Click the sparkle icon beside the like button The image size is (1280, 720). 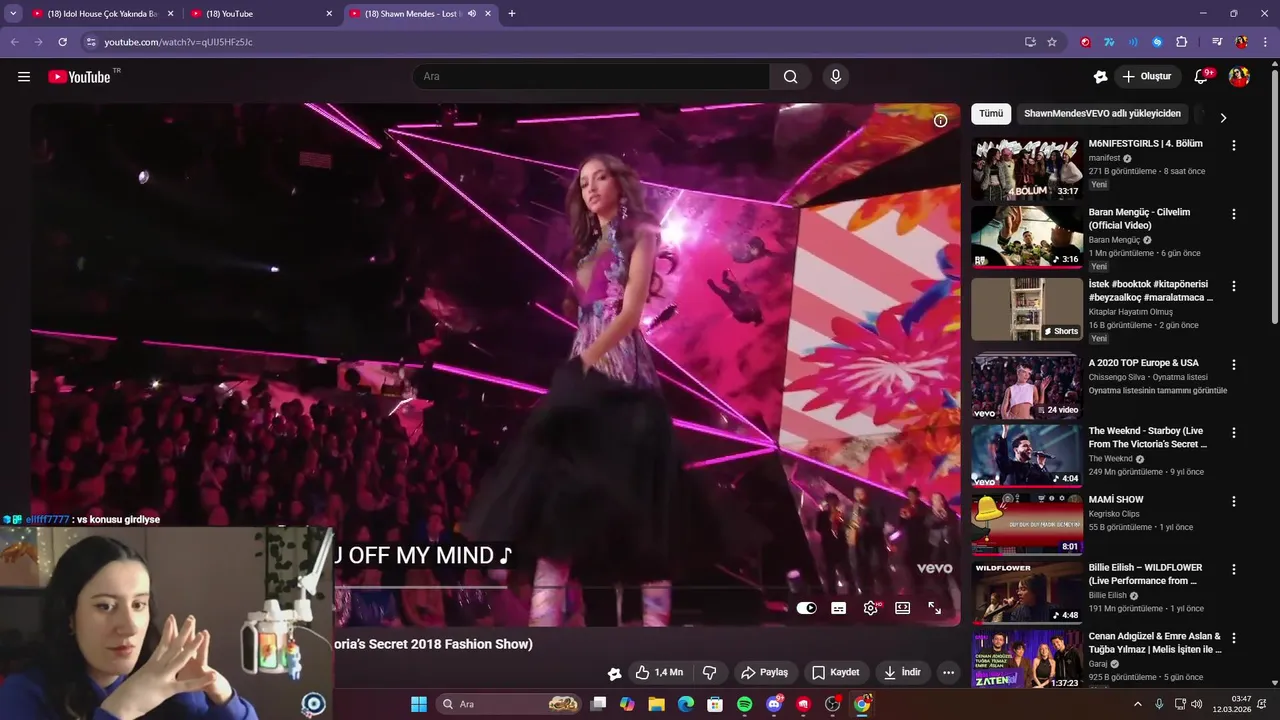coord(614,673)
